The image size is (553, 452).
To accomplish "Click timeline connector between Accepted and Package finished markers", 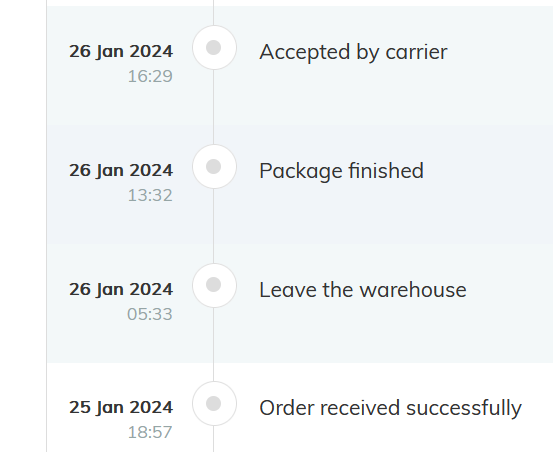I will [x=213, y=107].
